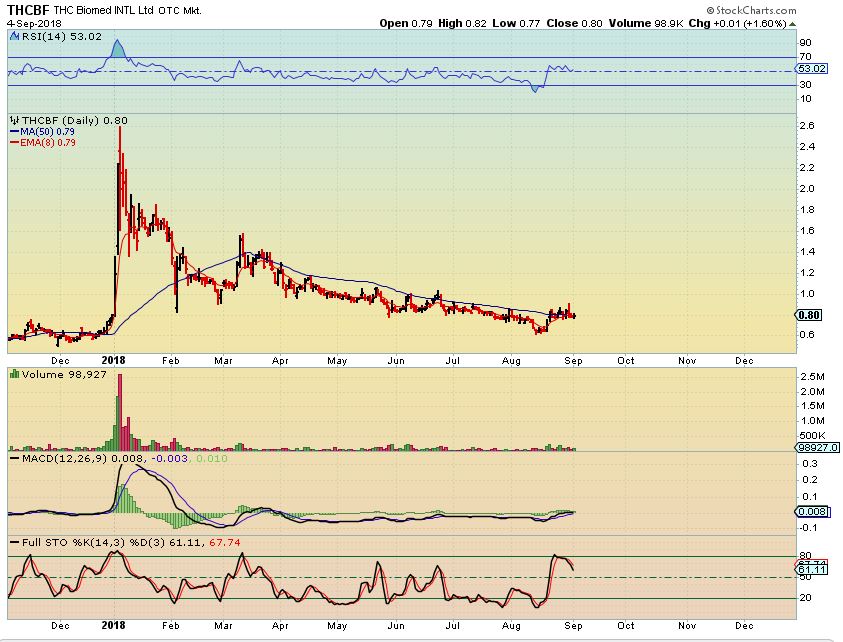
Task: Click the Open 0.79 header value
Action: click(406, 23)
